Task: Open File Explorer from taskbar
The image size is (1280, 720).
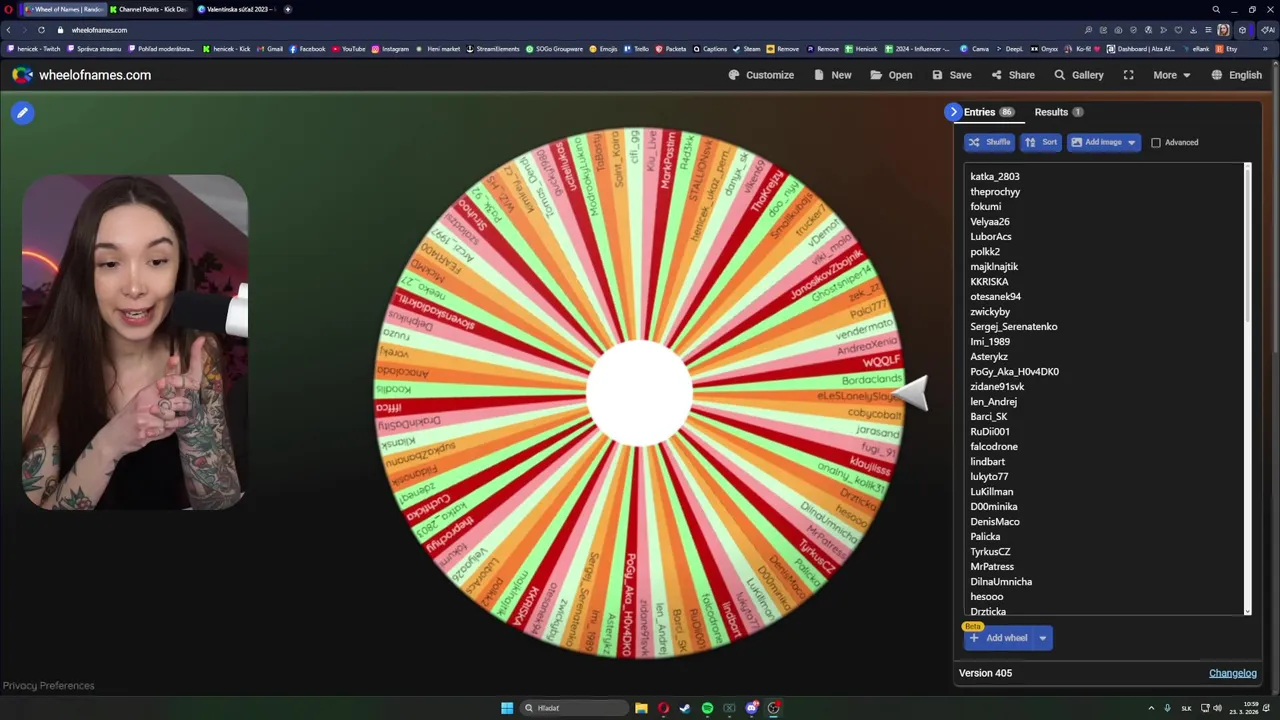Action: (x=641, y=708)
